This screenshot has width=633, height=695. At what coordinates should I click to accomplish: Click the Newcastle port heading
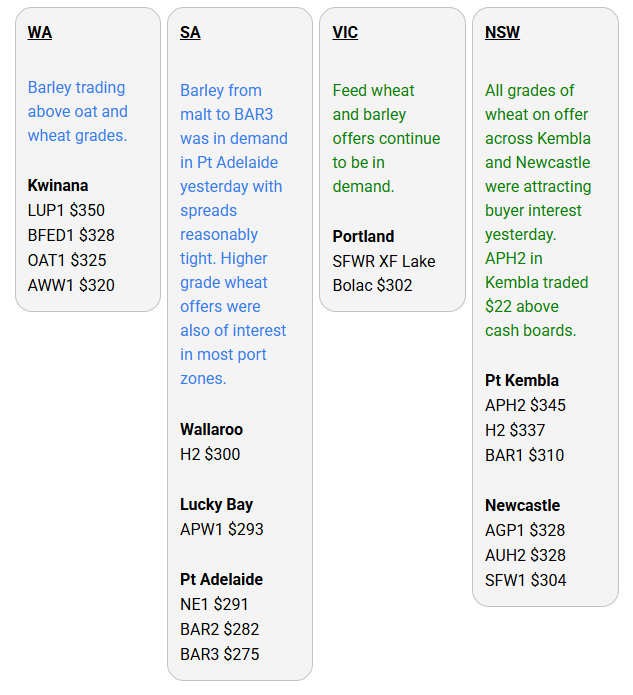[522, 505]
